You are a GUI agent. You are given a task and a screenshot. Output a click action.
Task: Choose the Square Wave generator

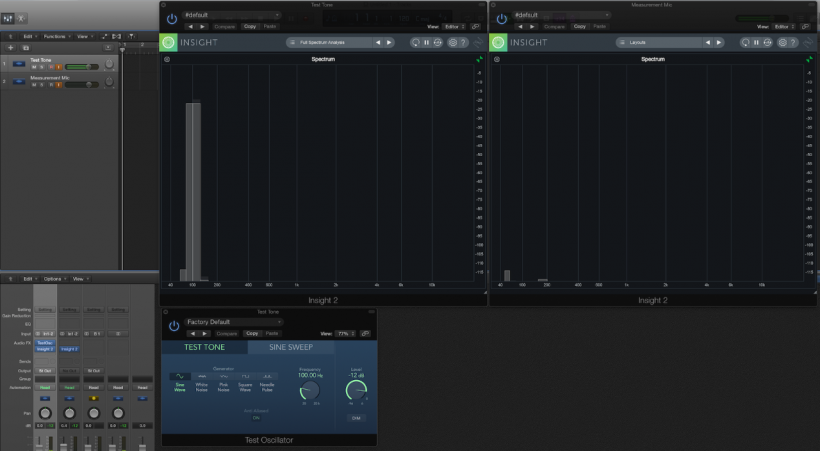245,380
